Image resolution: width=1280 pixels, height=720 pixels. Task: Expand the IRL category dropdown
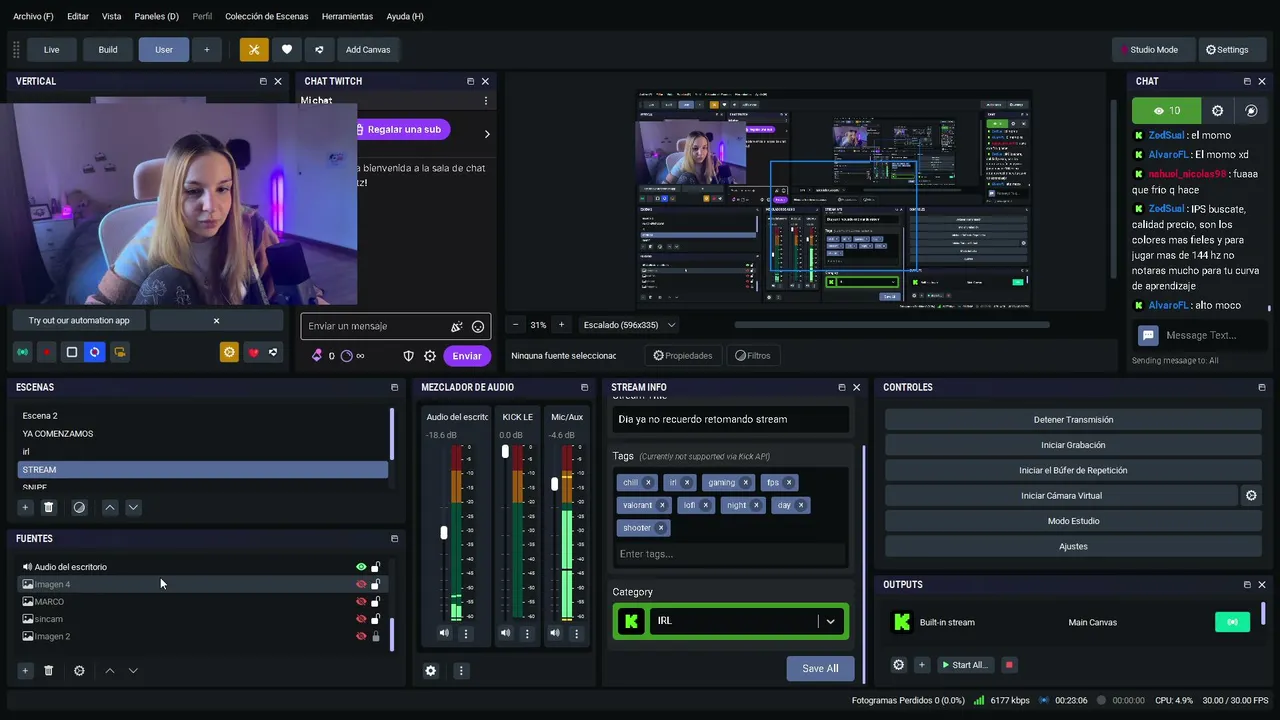tap(830, 621)
